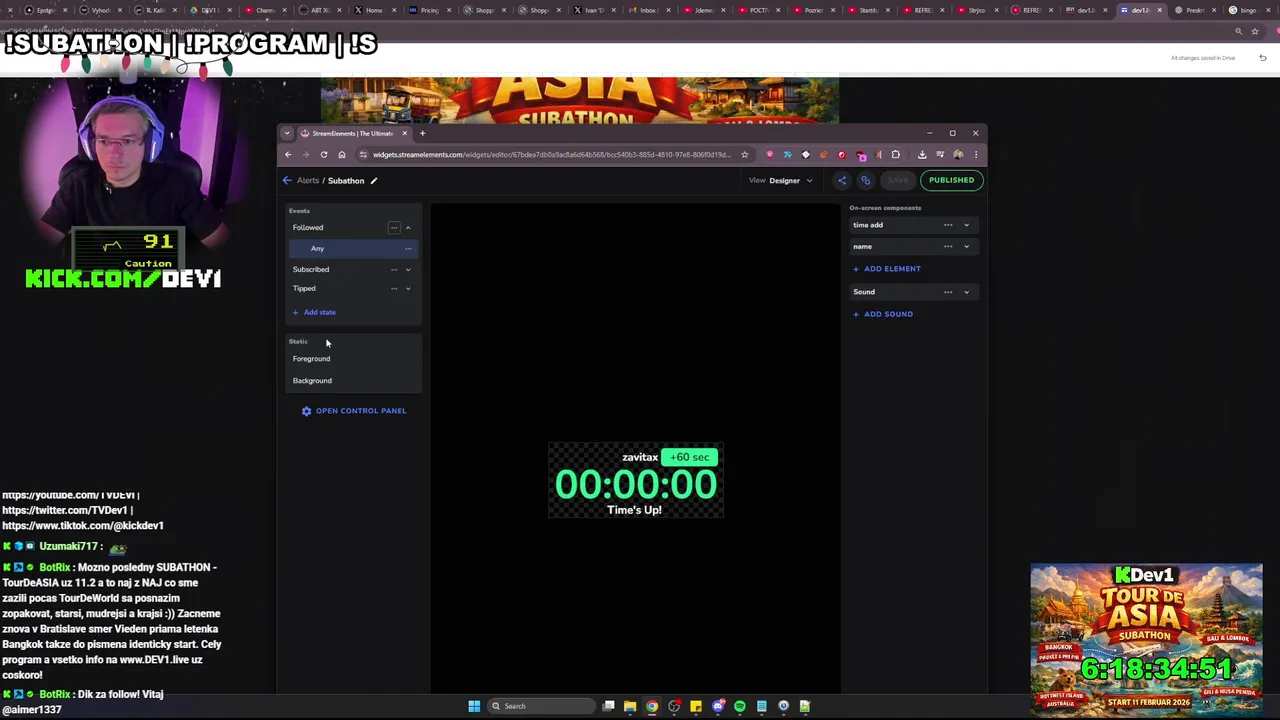
Task: Click Add state
Action: pos(314,313)
